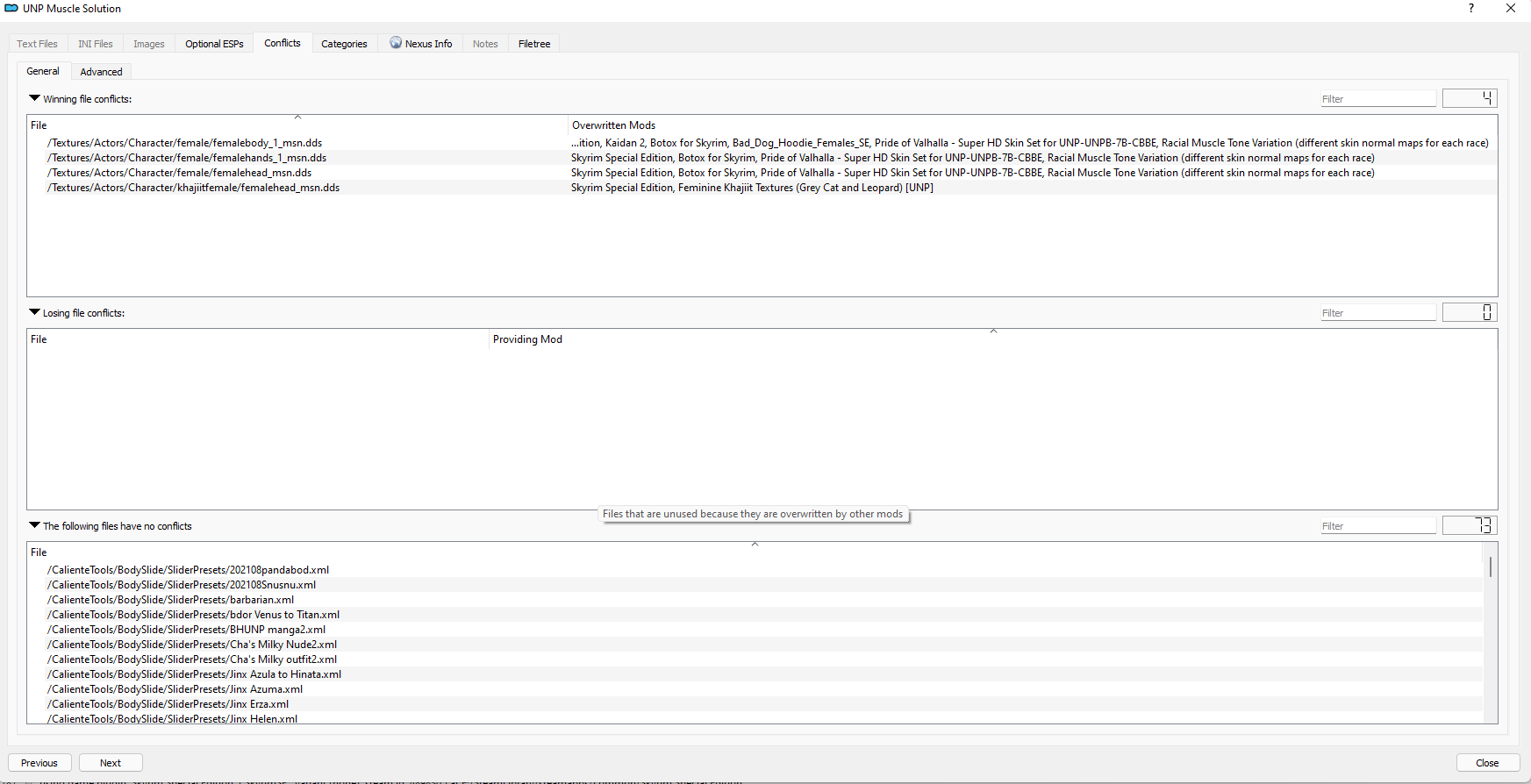Click the no-conflicts count display showing 73
The height and width of the screenshot is (784, 1531).
1470,525
